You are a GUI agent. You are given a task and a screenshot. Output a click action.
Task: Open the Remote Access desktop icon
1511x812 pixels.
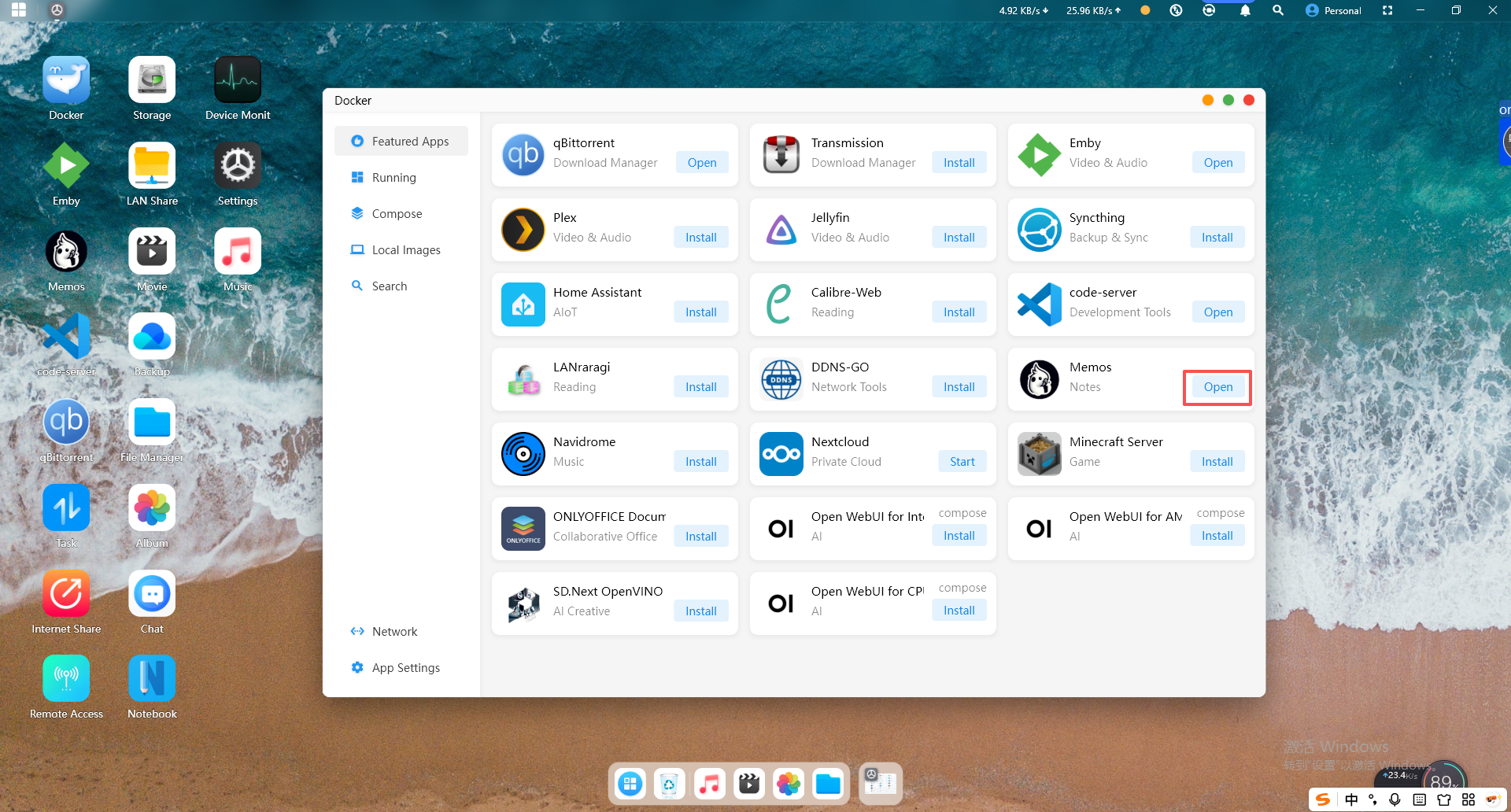pyautogui.click(x=66, y=679)
